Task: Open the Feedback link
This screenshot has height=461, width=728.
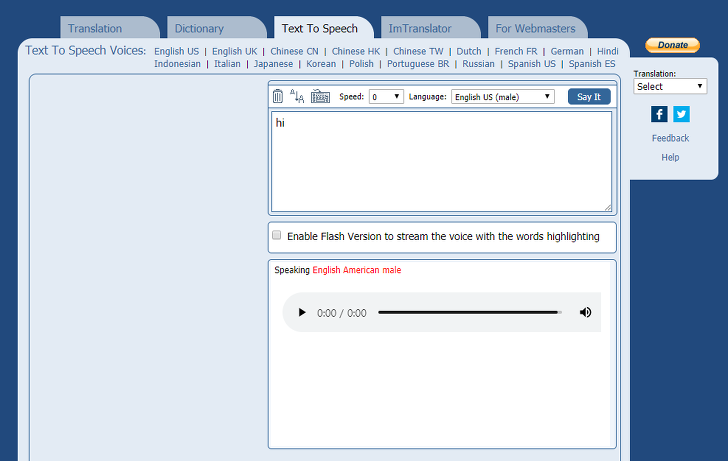Action: point(670,138)
